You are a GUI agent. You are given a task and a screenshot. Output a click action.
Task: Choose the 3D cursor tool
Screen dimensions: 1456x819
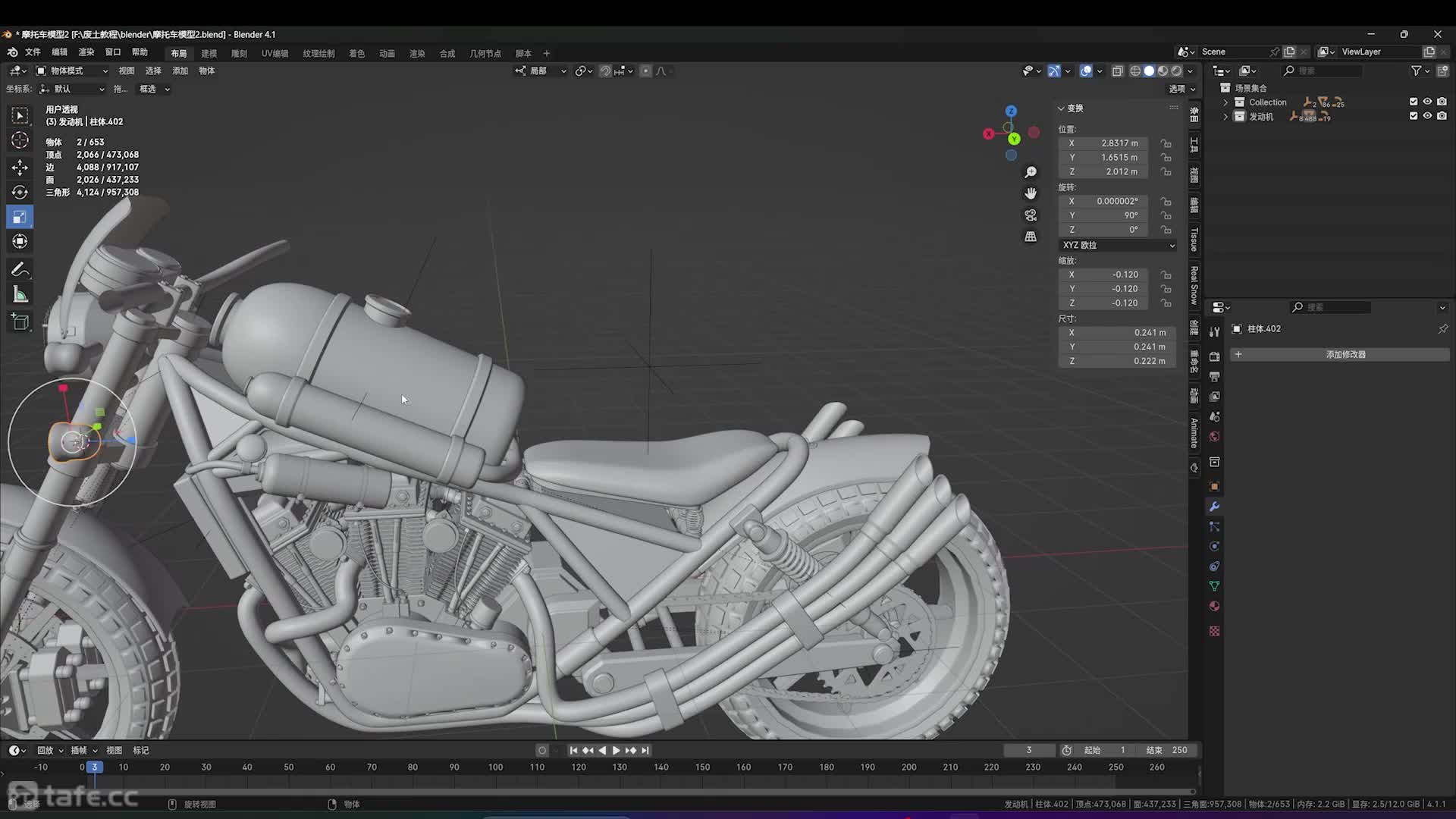[x=20, y=141]
